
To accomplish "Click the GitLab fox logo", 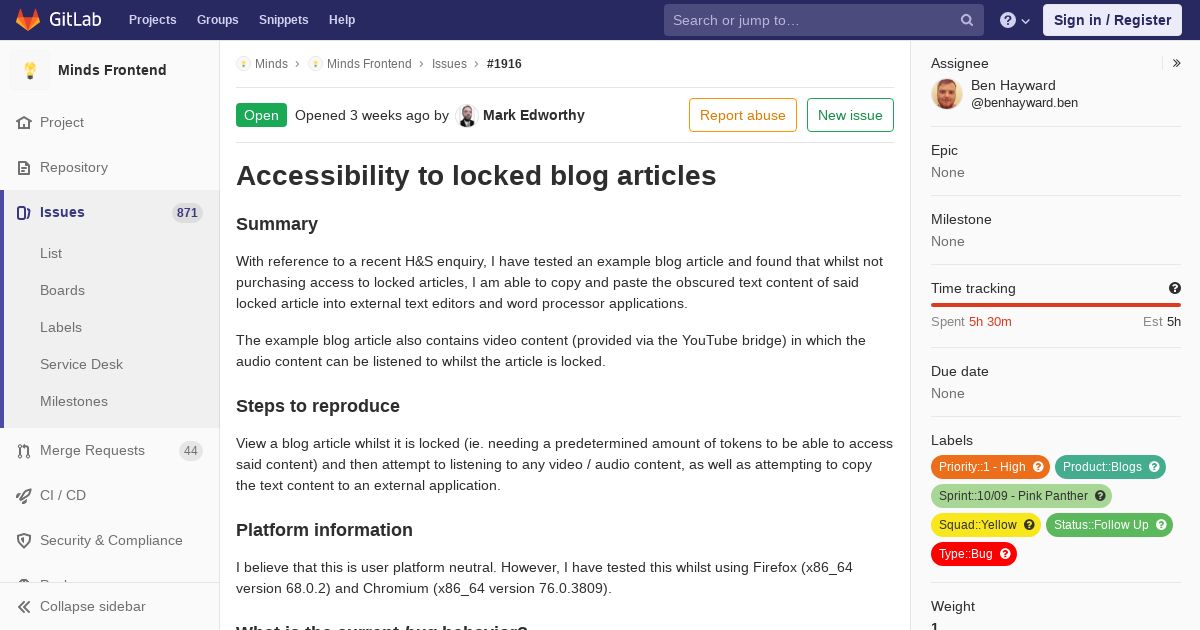I will (x=28, y=20).
